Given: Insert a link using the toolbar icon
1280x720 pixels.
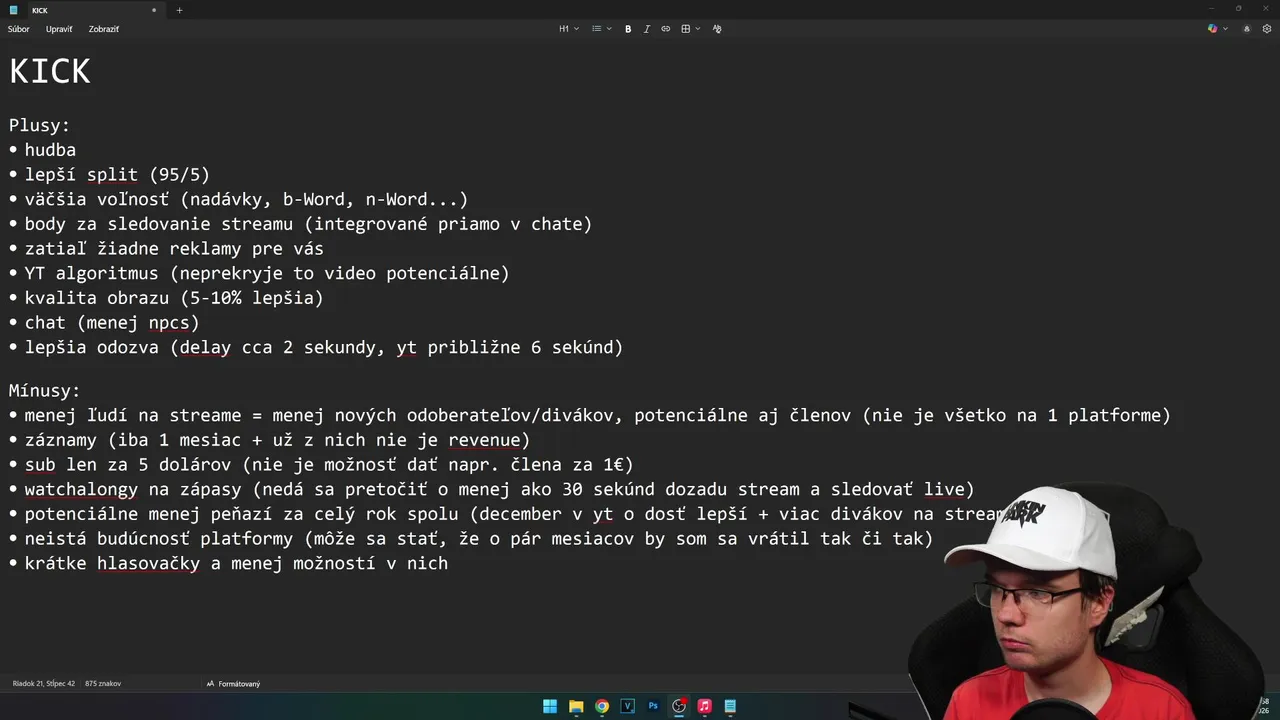Looking at the screenshot, I should click(666, 29).
